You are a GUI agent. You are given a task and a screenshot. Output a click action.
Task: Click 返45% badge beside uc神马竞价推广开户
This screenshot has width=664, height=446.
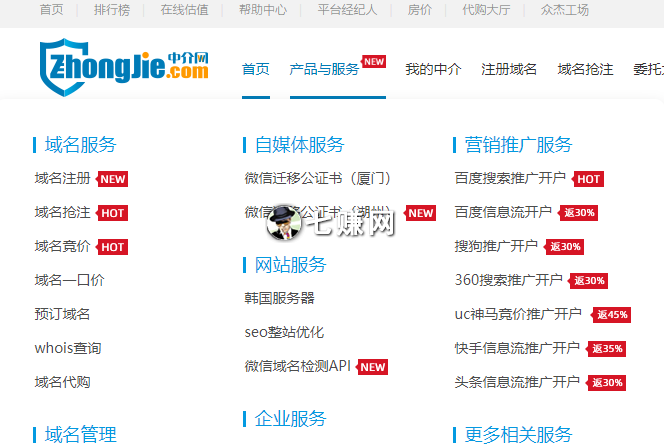click(x=611, y=315)
